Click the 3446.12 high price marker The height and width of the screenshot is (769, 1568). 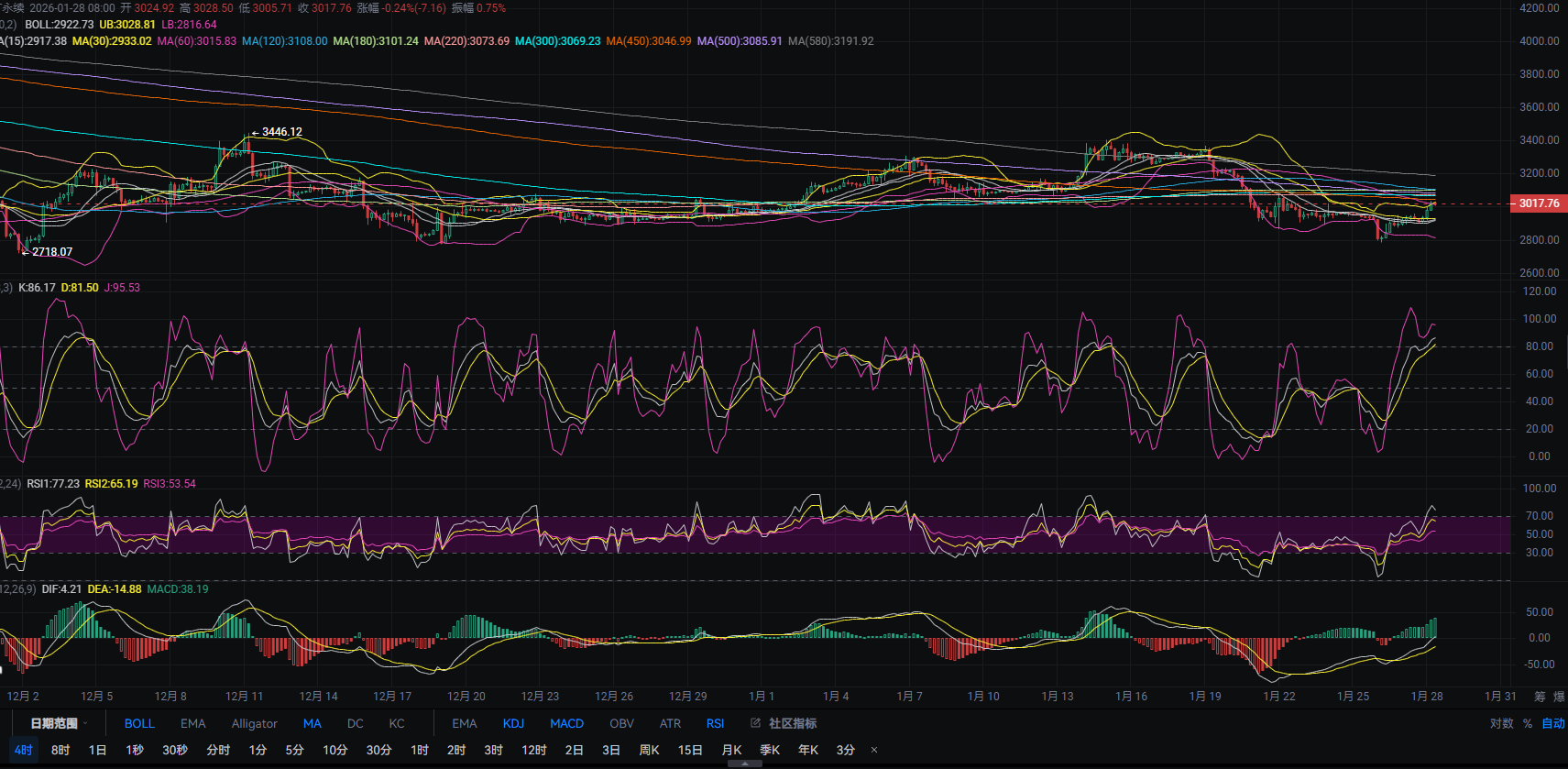click(281, 132)
